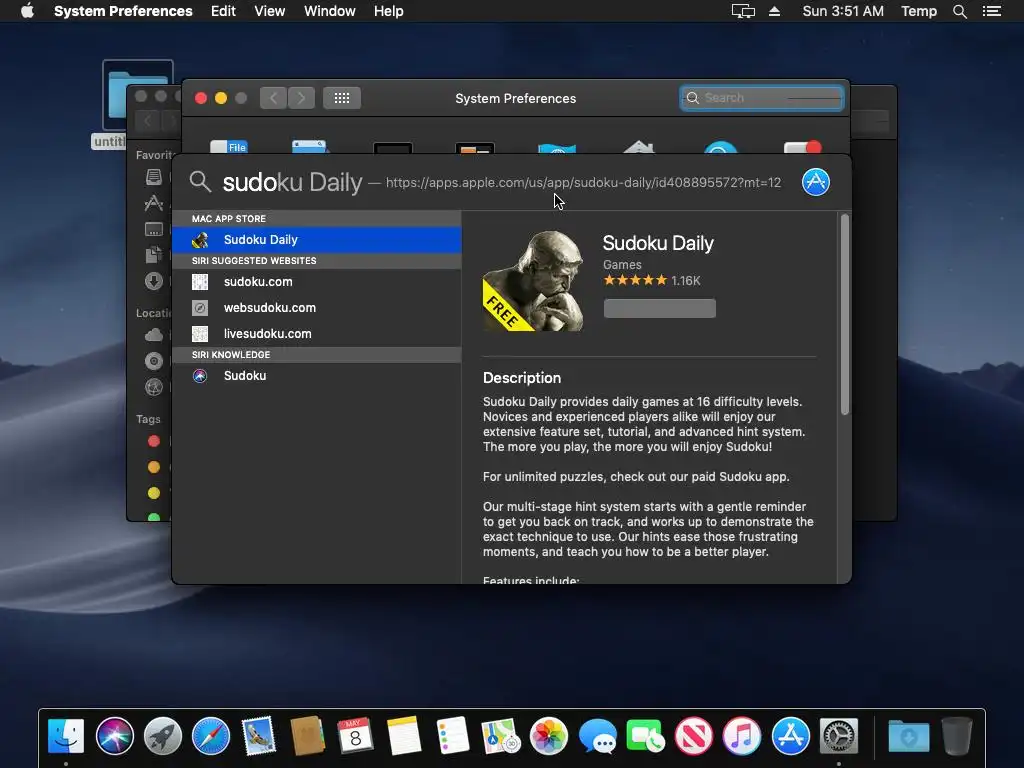The height and width of the screenshot is (768, 1024).
Task: Click the System Preferences search field
Action: [x=761, y=98]
